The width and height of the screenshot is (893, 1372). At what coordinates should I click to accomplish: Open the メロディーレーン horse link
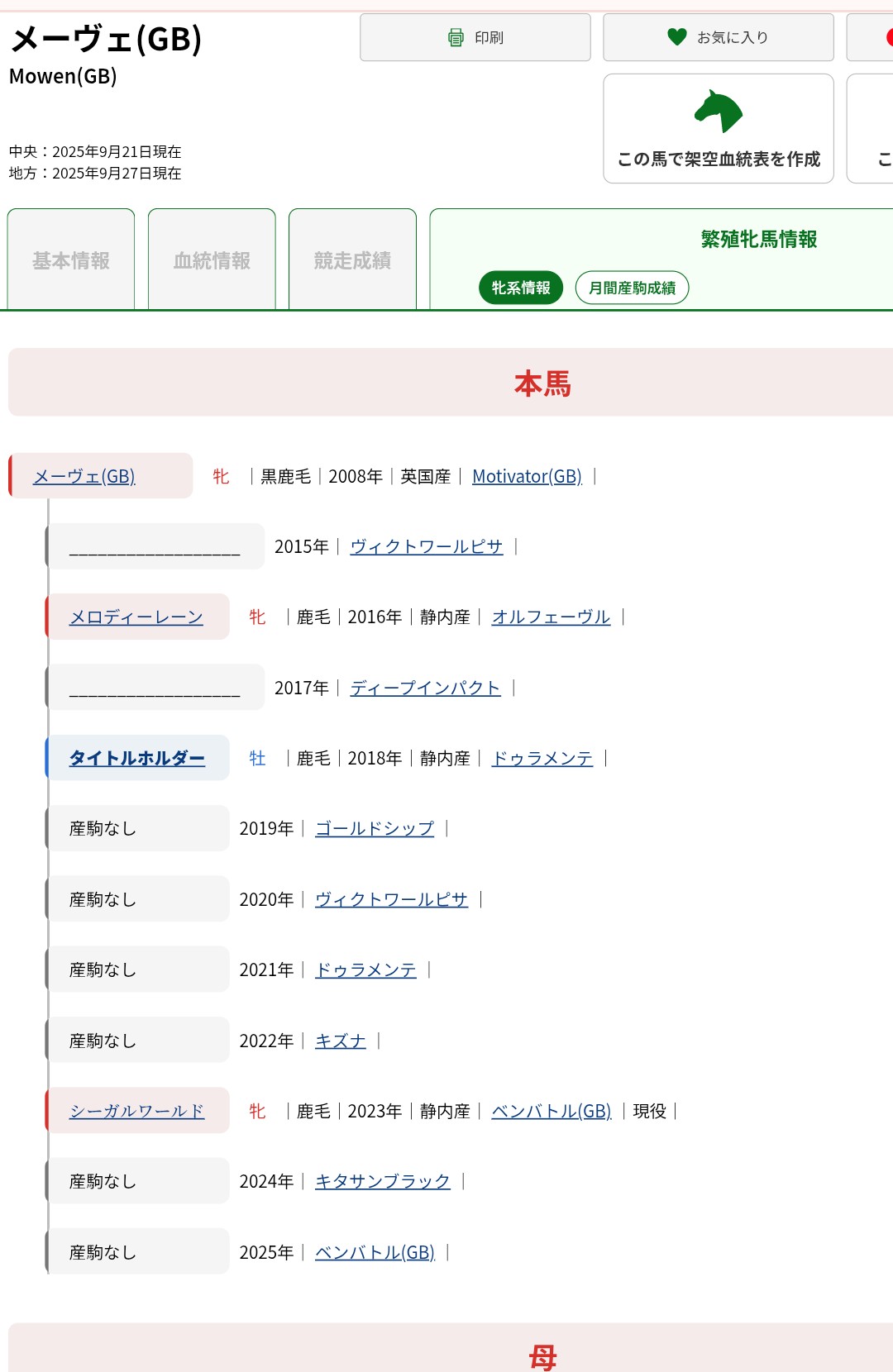136,617
